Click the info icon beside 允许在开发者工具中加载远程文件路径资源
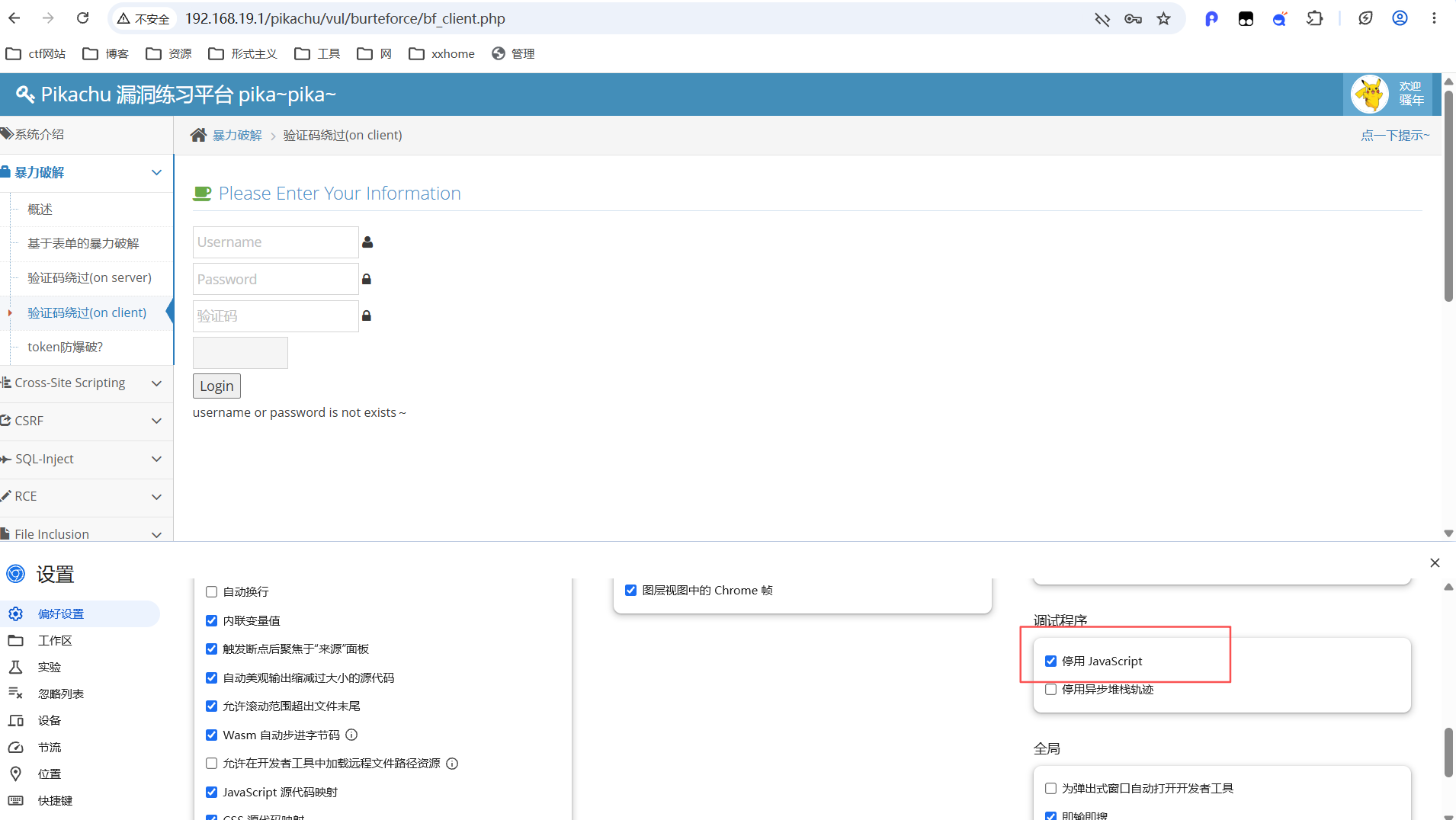 tap(452, 763)
